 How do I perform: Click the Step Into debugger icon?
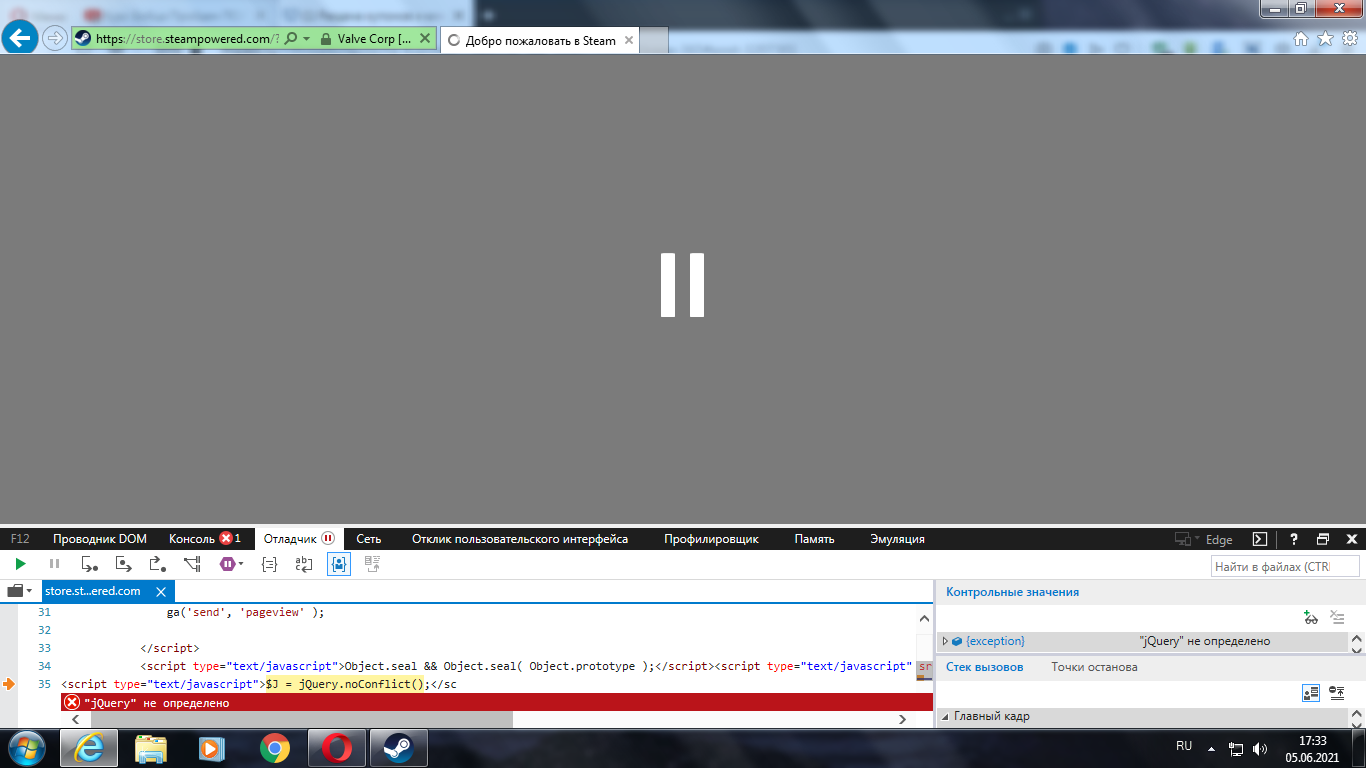click(89, 564)
